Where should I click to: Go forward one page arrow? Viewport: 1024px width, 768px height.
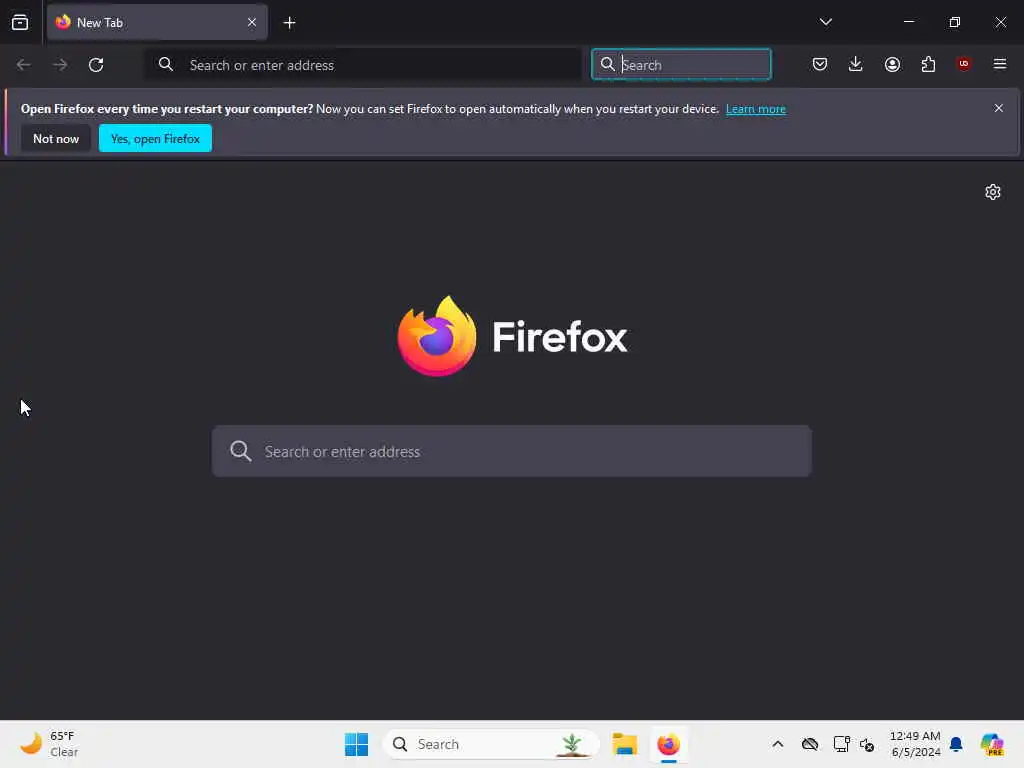(x=60, y=65)
